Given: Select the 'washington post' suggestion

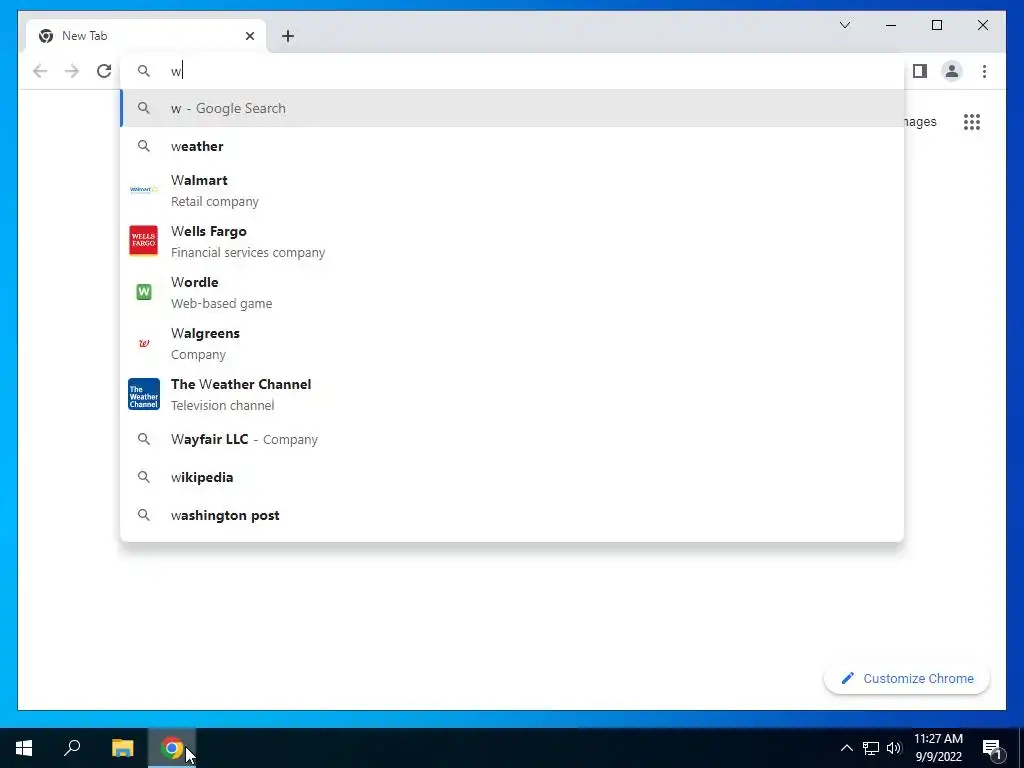Looking at the screenshot, I should click(512, 515).
